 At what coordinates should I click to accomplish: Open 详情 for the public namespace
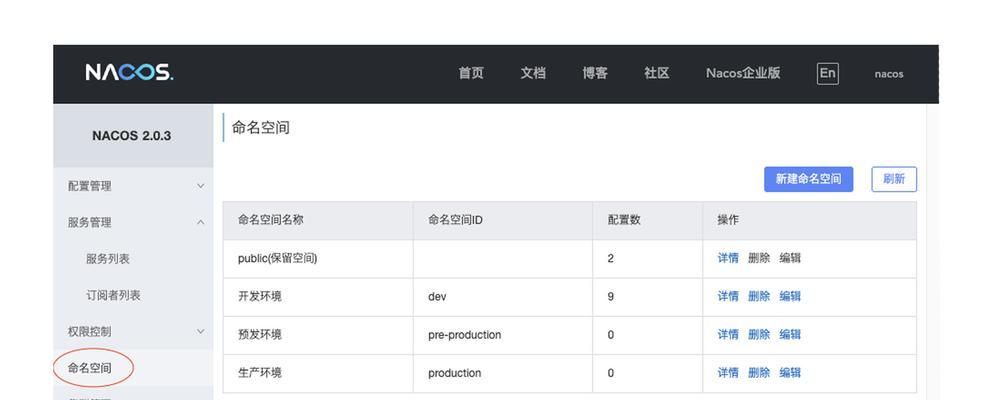click(728, 258)
